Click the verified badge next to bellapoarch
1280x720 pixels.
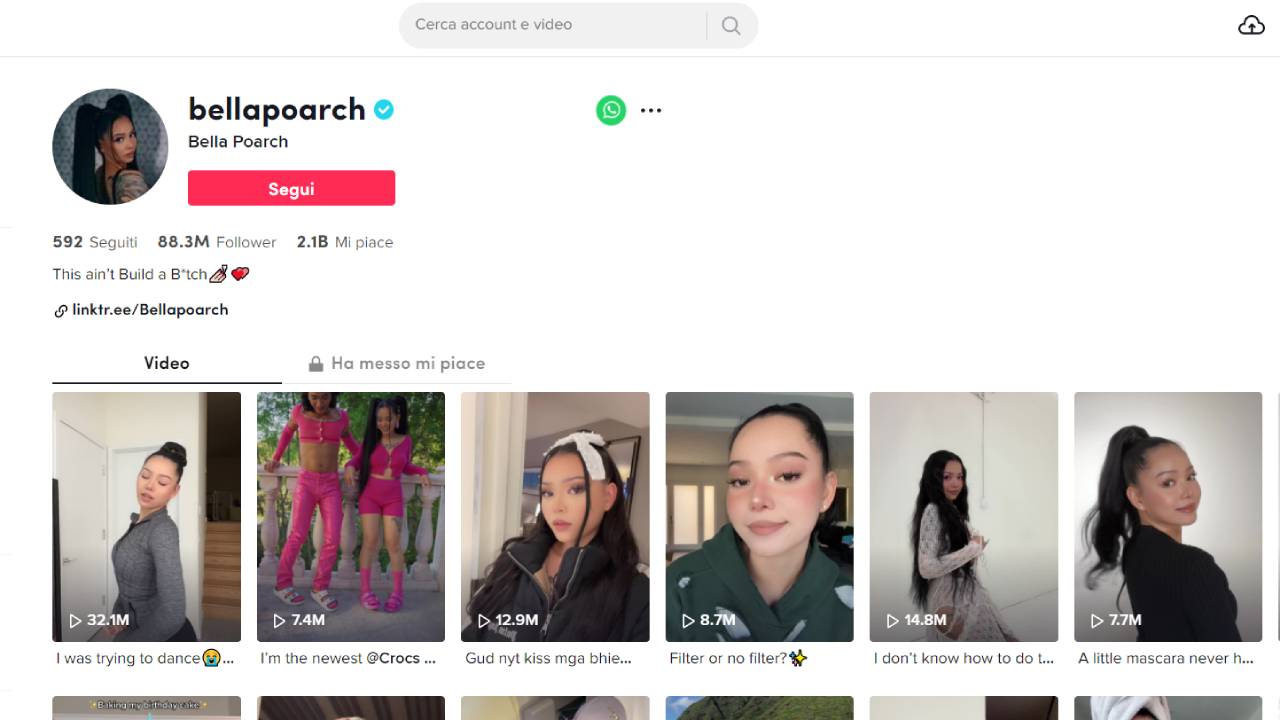[384, 109]
